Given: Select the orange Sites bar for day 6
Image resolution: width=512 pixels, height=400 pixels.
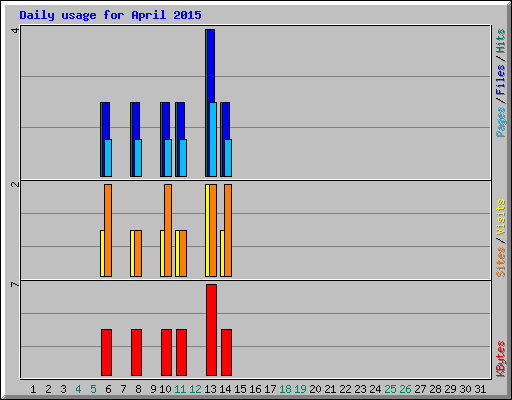Looking at the screenshot, I should coord(108,230).
